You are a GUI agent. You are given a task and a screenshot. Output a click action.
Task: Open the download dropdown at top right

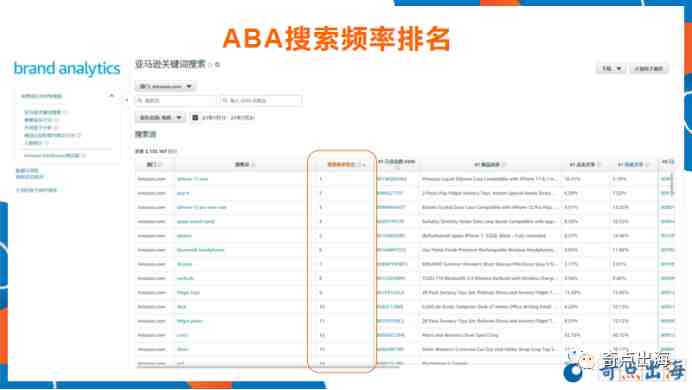(x=611, y=68)
